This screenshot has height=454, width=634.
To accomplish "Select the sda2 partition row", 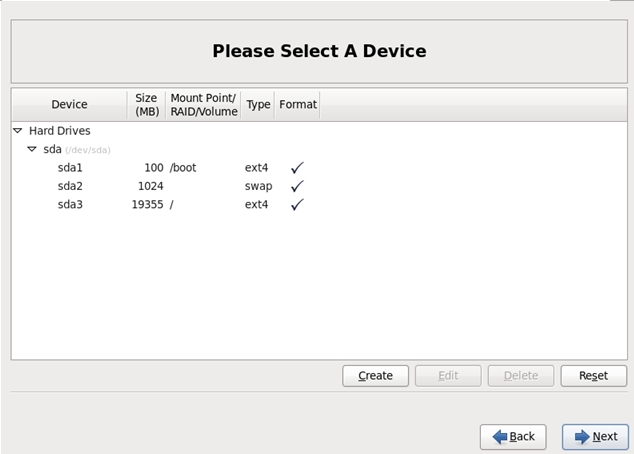I will click(319, 186).
